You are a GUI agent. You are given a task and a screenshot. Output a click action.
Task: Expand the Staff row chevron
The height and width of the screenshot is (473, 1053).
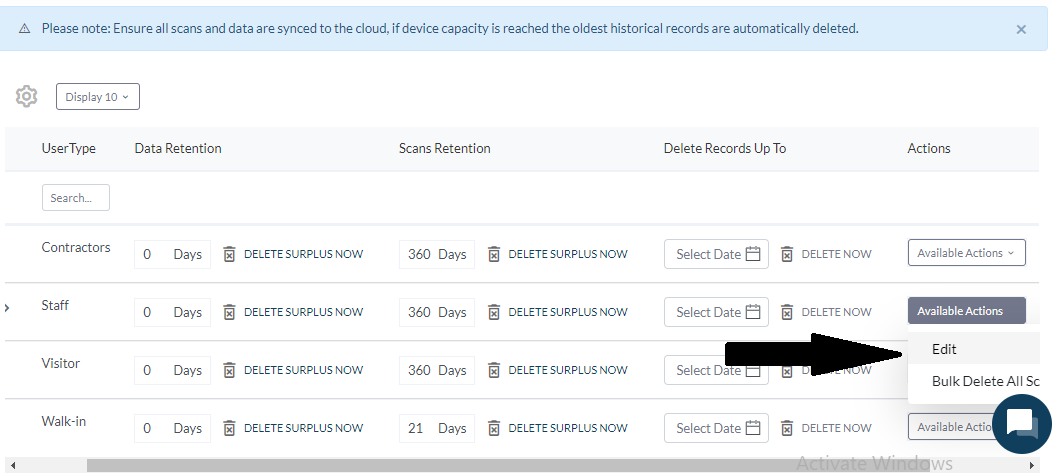pos(7,307)
